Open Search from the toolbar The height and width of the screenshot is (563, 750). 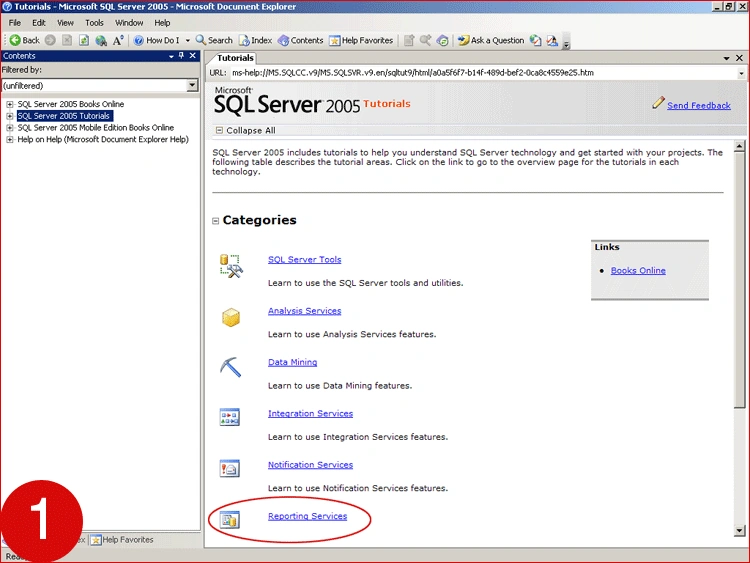[x=214, y=41]
